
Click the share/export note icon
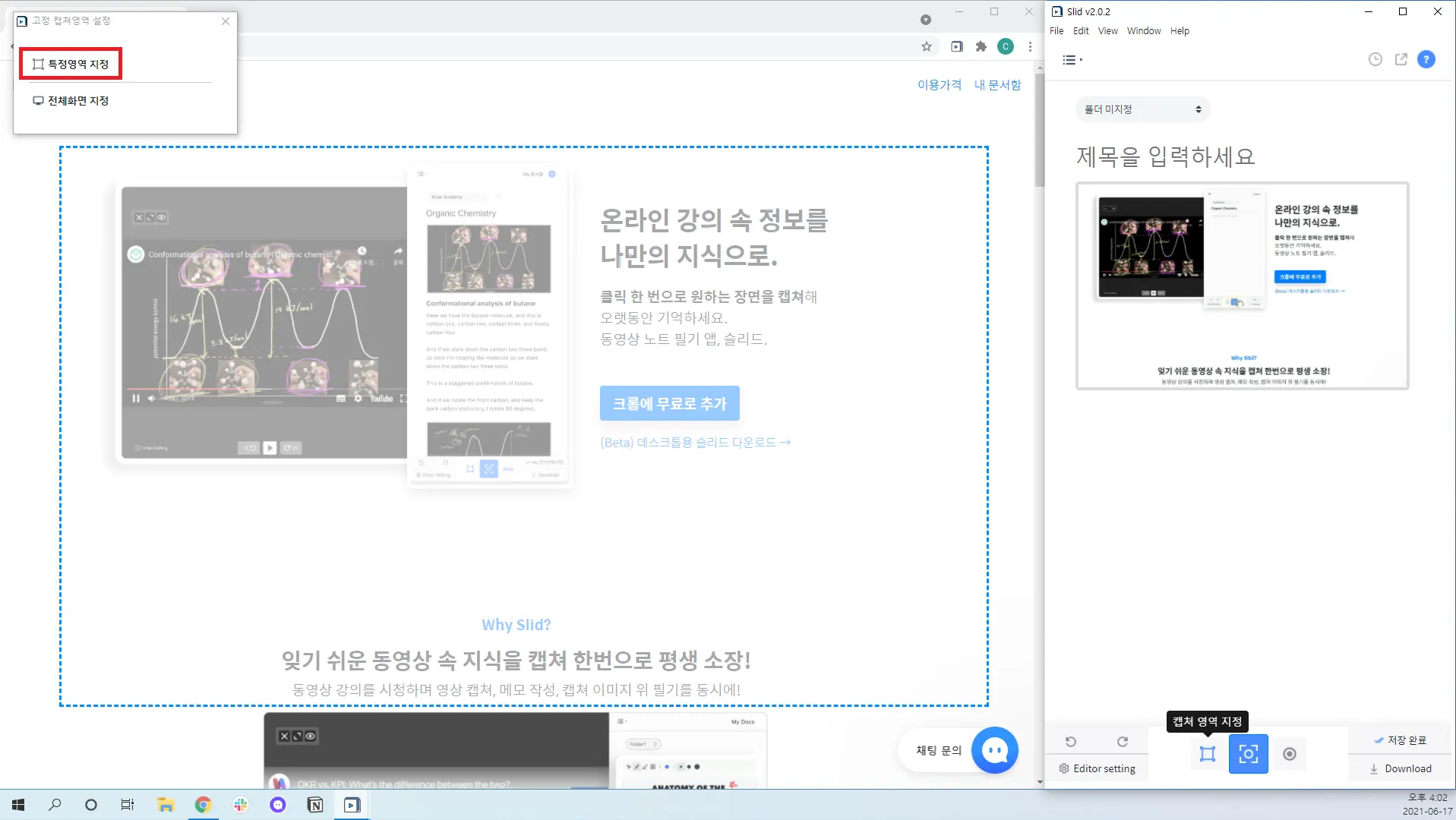(1401, 59)
